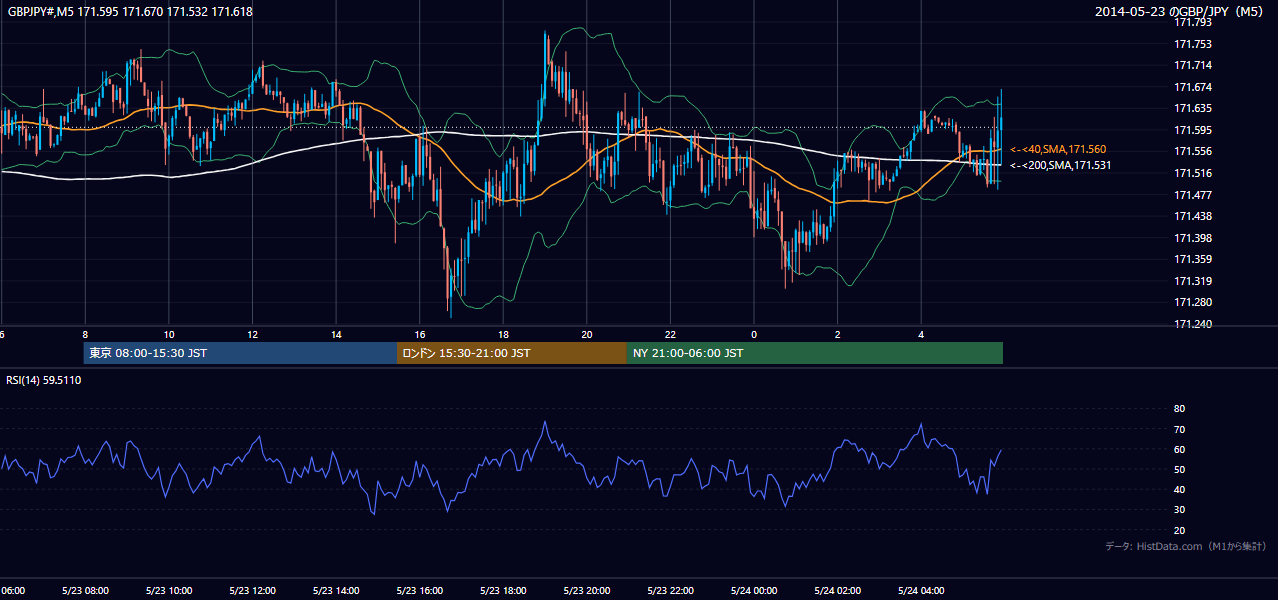The image size is (1278, 600).
Task: Click hour tick 14 under the price chart
Action: point(336,334)
